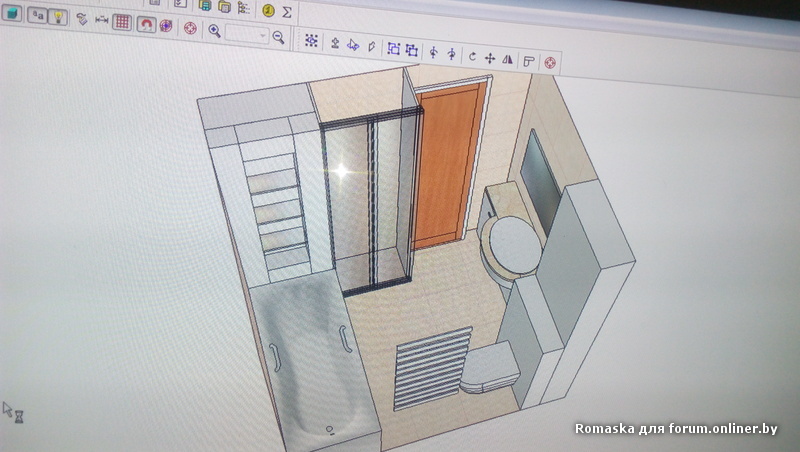Image resolution: width=800 pixels, height=452 pixels.
Task: Select the bathtub in the 3D model
Action: pyautogui.click(x=314, y=362)
